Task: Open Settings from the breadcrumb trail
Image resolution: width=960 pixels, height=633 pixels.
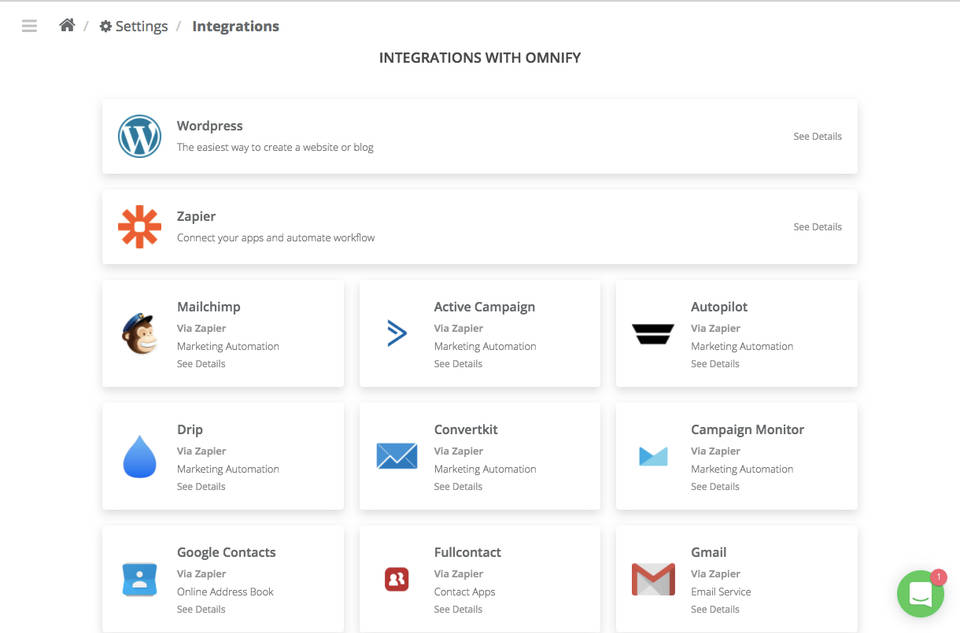Action: [x=133, y=25]
